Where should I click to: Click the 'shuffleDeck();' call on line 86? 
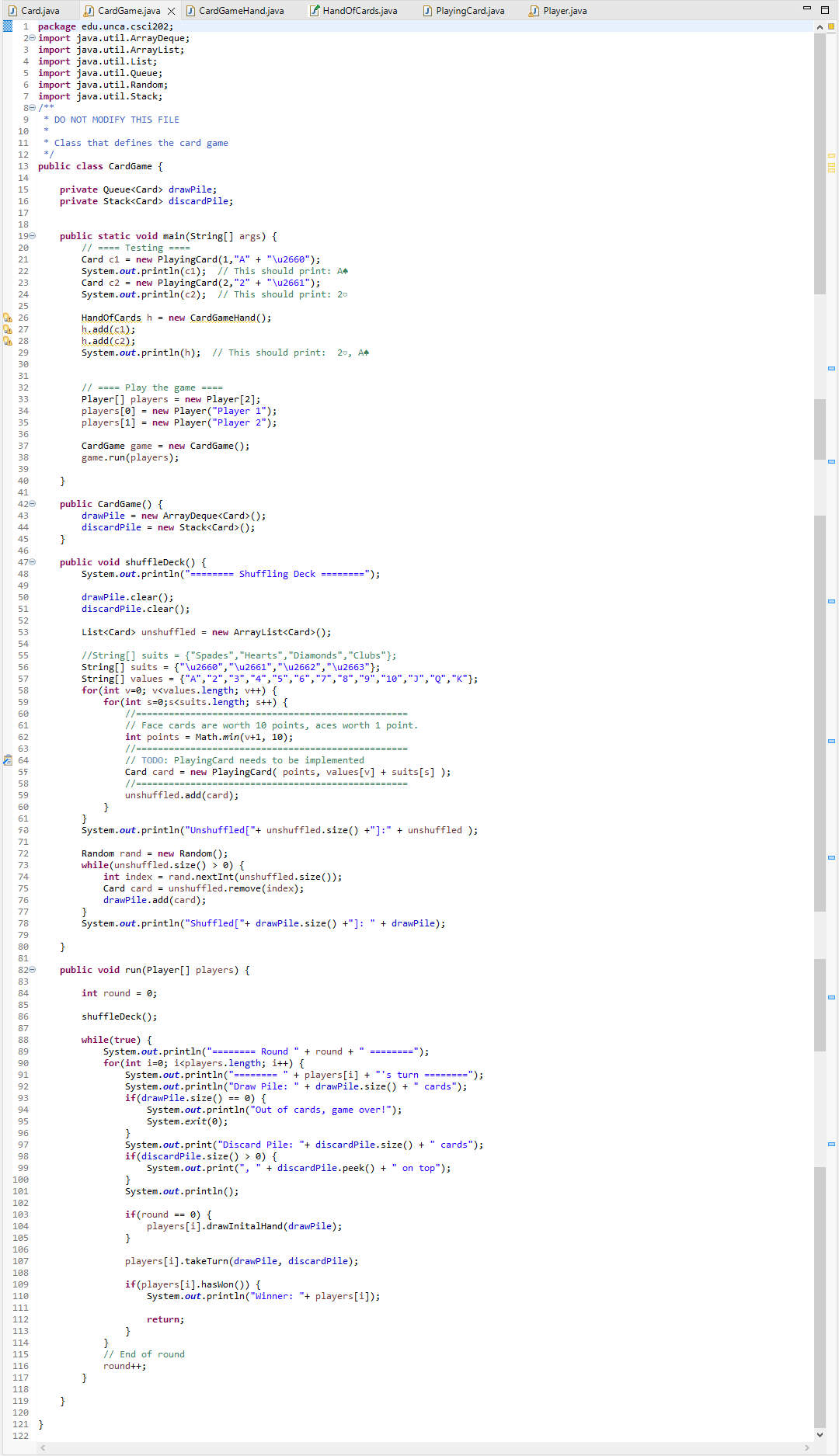(x=120, y=1016)
